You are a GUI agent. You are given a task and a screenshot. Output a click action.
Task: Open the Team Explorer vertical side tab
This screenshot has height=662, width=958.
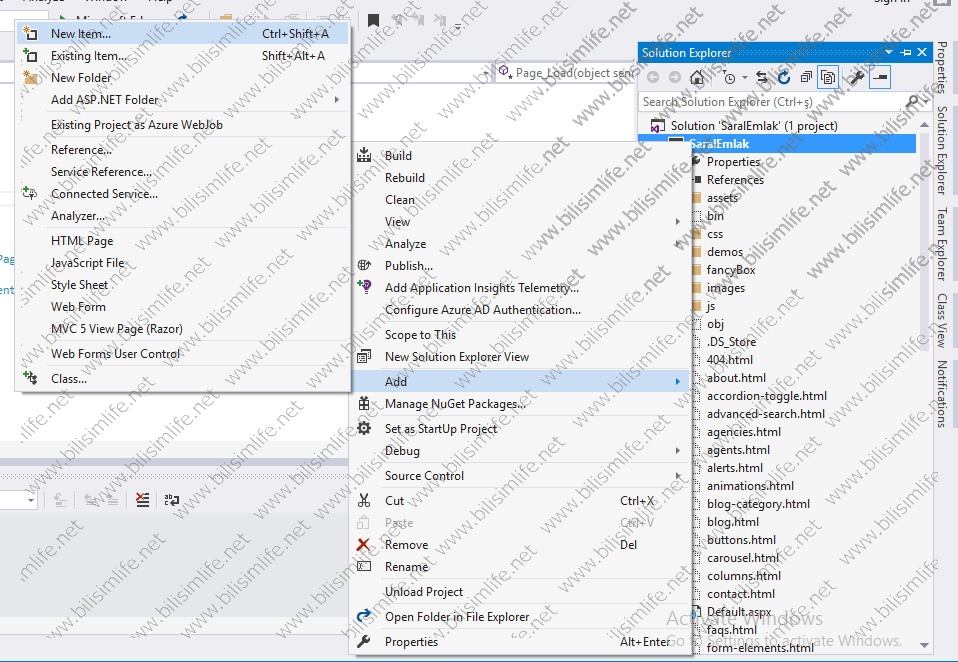(x=942, y=244)
